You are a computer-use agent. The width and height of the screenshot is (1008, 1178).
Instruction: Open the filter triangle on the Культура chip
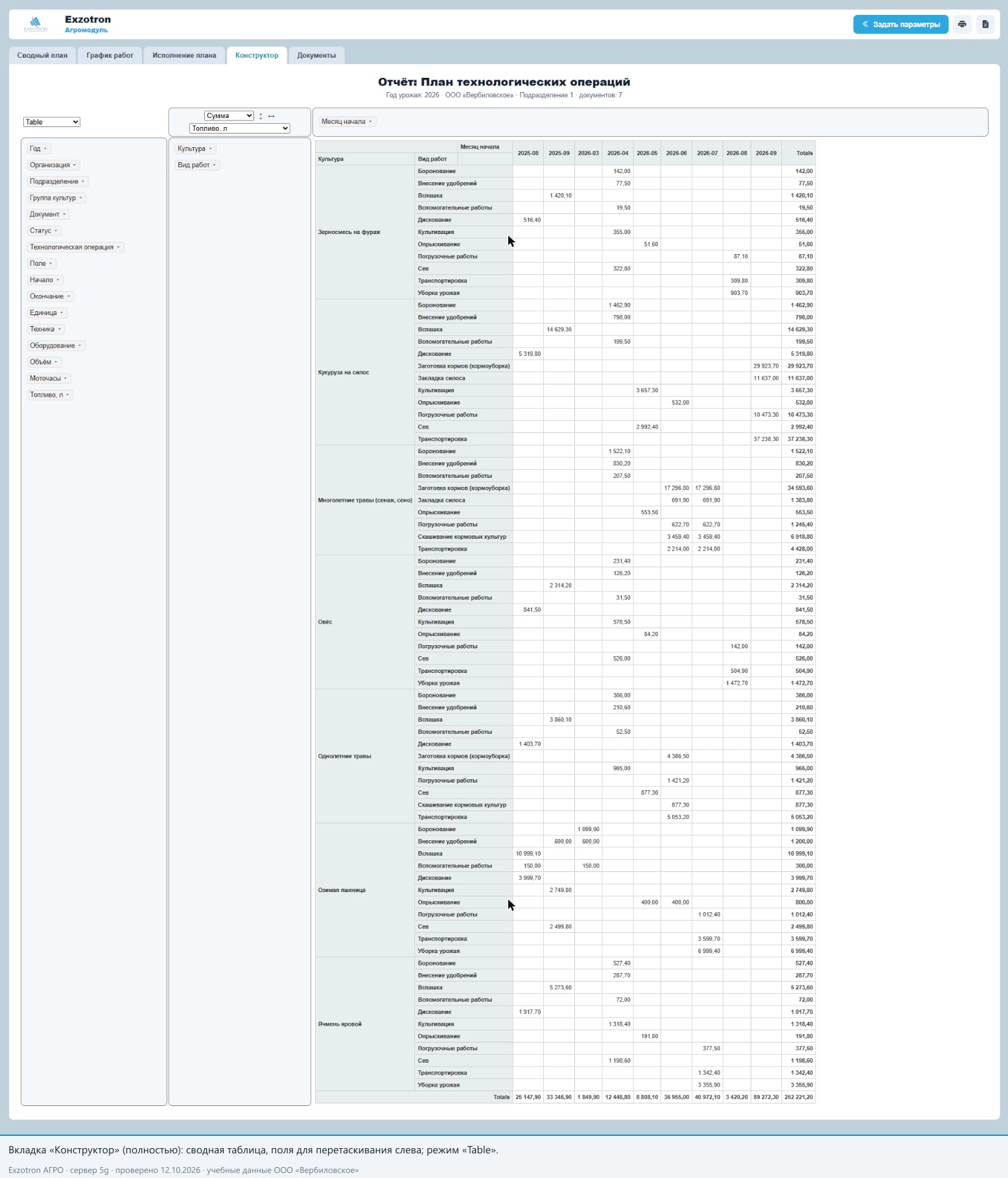click(210, 149)
